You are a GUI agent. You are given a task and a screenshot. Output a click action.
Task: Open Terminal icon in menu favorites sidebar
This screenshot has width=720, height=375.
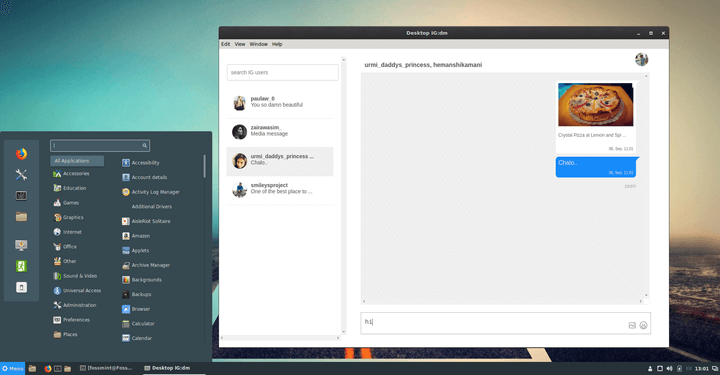point(21,196)
